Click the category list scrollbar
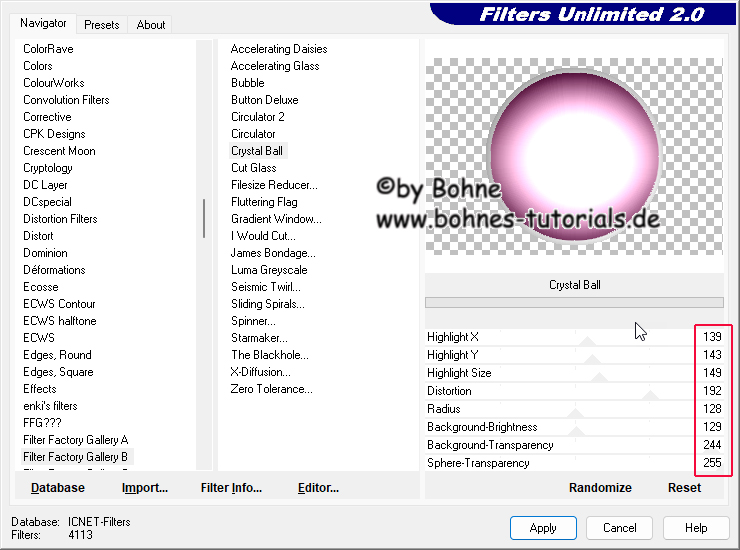Image resolution: width=740 pixels, height=550 pixels. tap(204, 217)
